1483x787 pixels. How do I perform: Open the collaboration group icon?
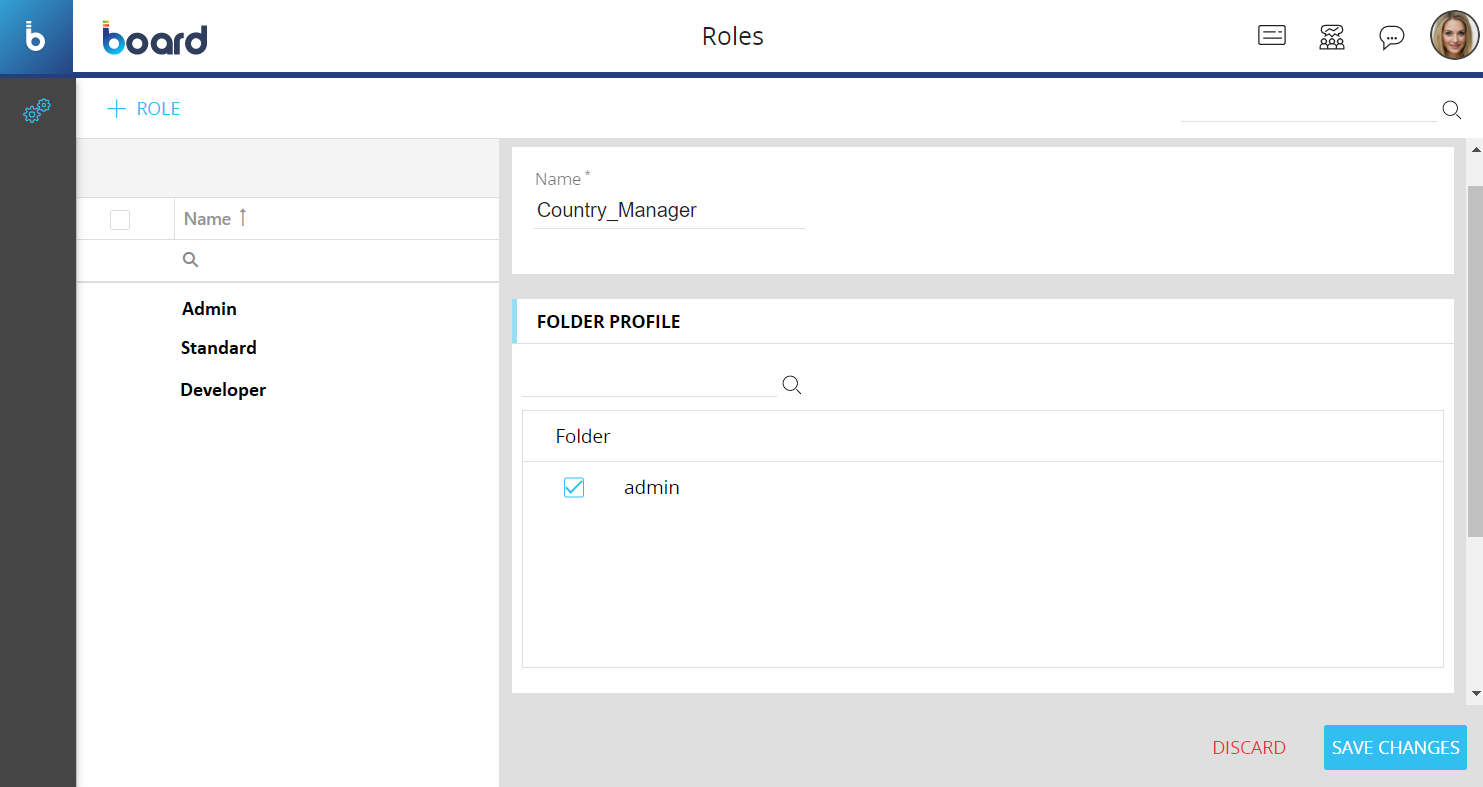(1331, 37)
